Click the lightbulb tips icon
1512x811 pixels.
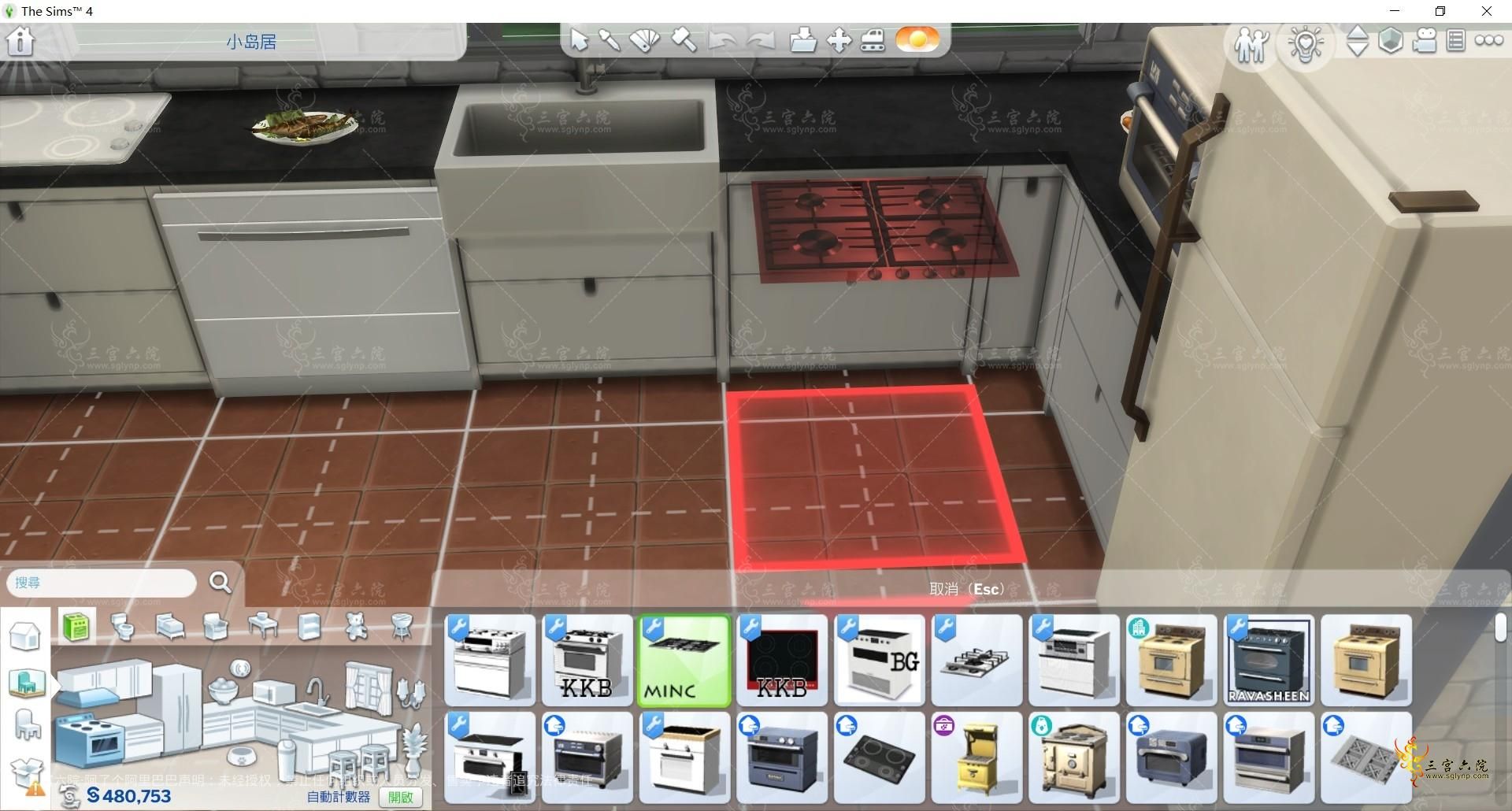1306,44
